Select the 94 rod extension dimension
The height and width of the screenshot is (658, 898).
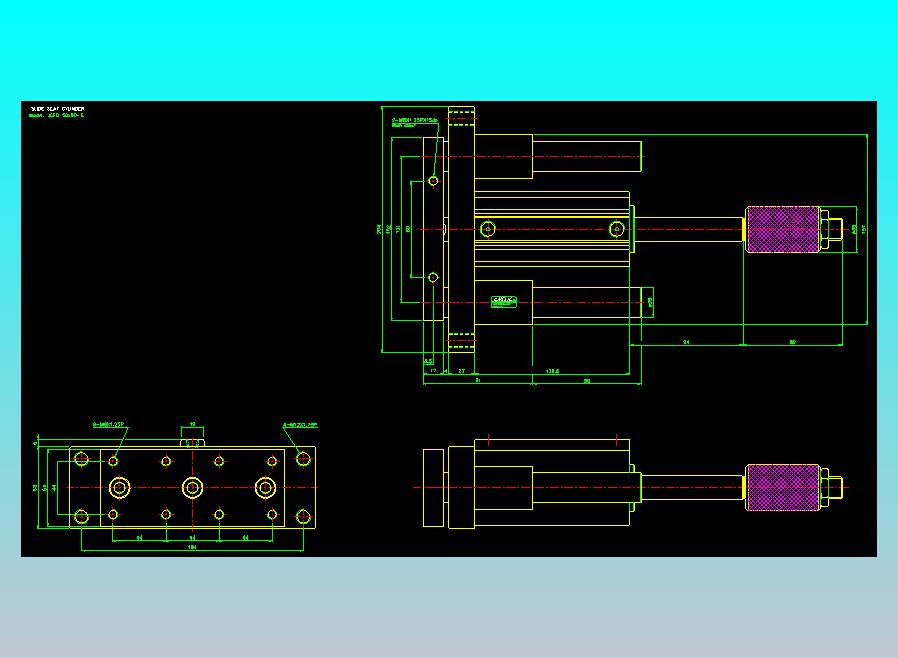(x=686, y=342)
